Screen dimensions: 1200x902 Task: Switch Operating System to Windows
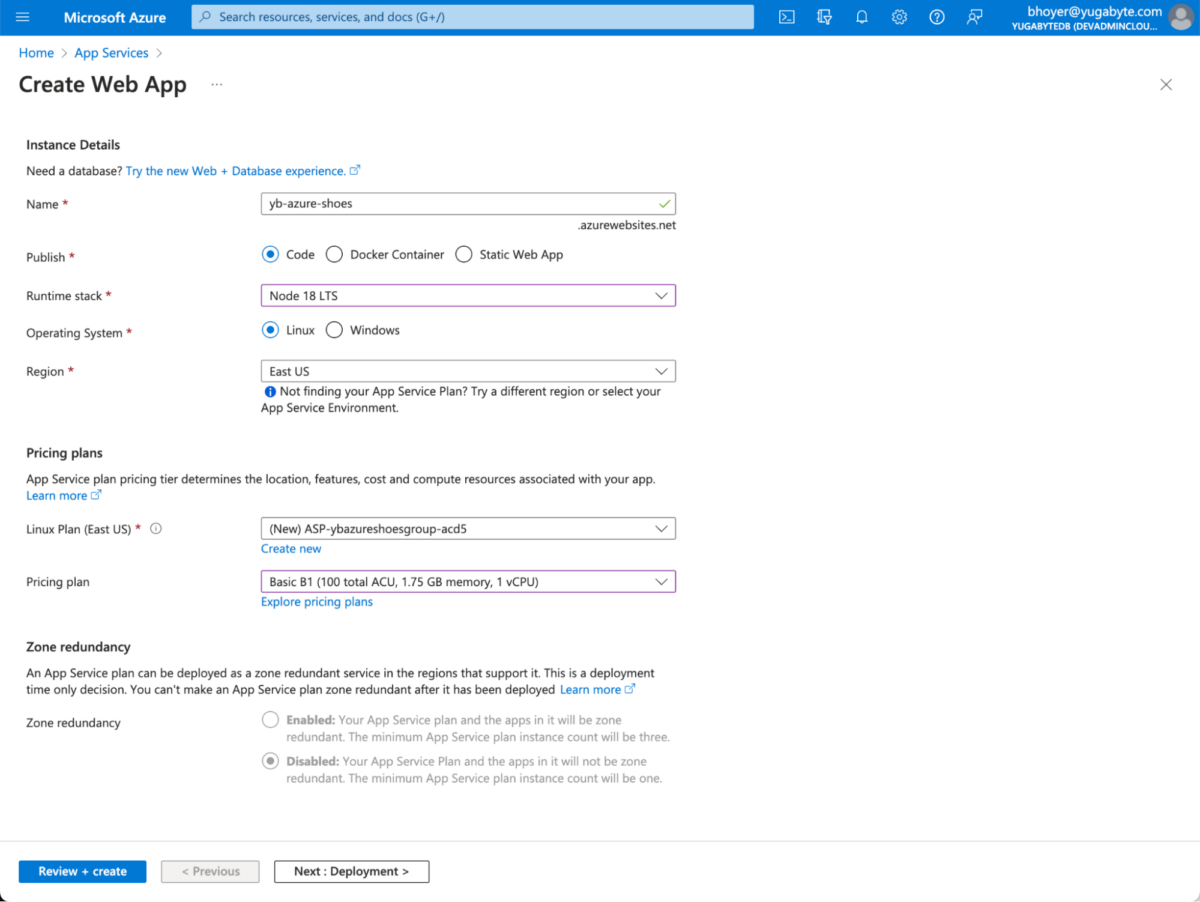(335, 329)
